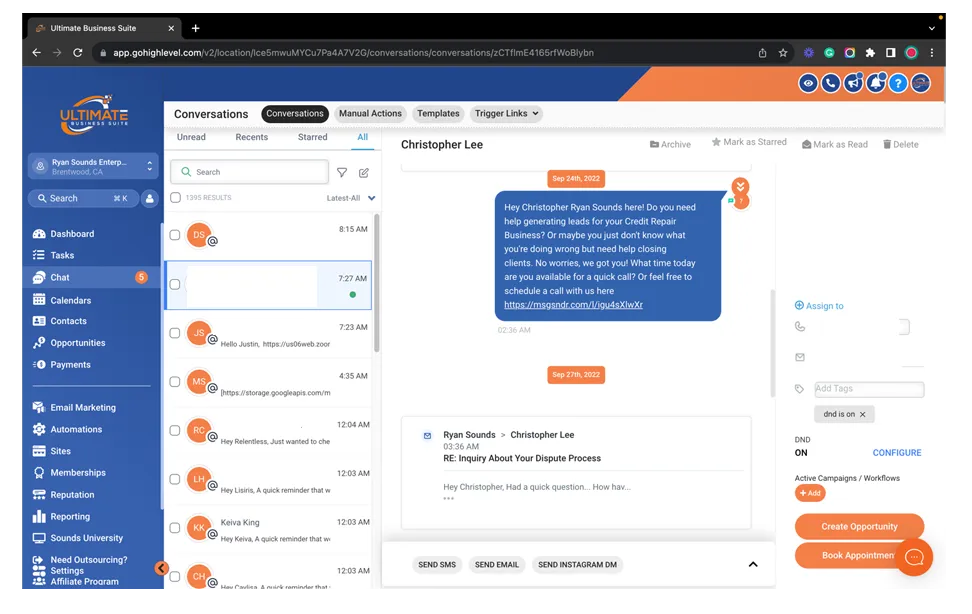Expand the Trigger Links dropdown
Screen dimensions: 972x614
click(506, 113)
